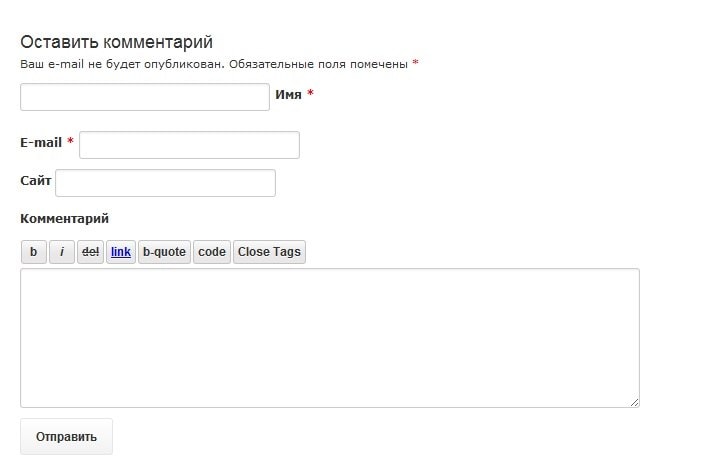
Task: Apply italic with the 'i' button
Action: pyautogui.click(x=62, y=252)
